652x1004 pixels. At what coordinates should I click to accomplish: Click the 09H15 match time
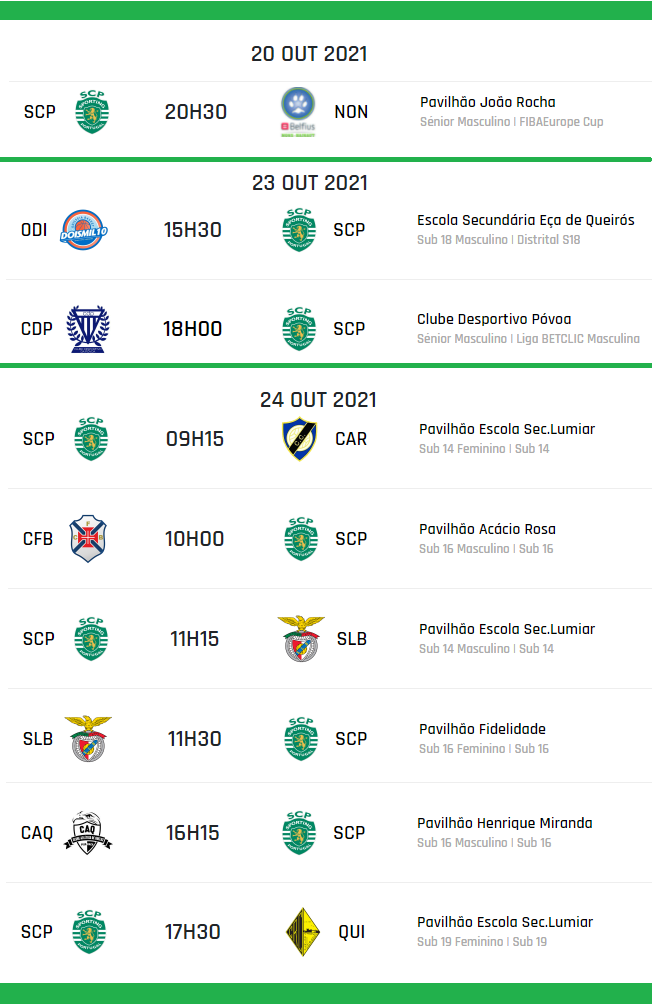coord(194,438)
